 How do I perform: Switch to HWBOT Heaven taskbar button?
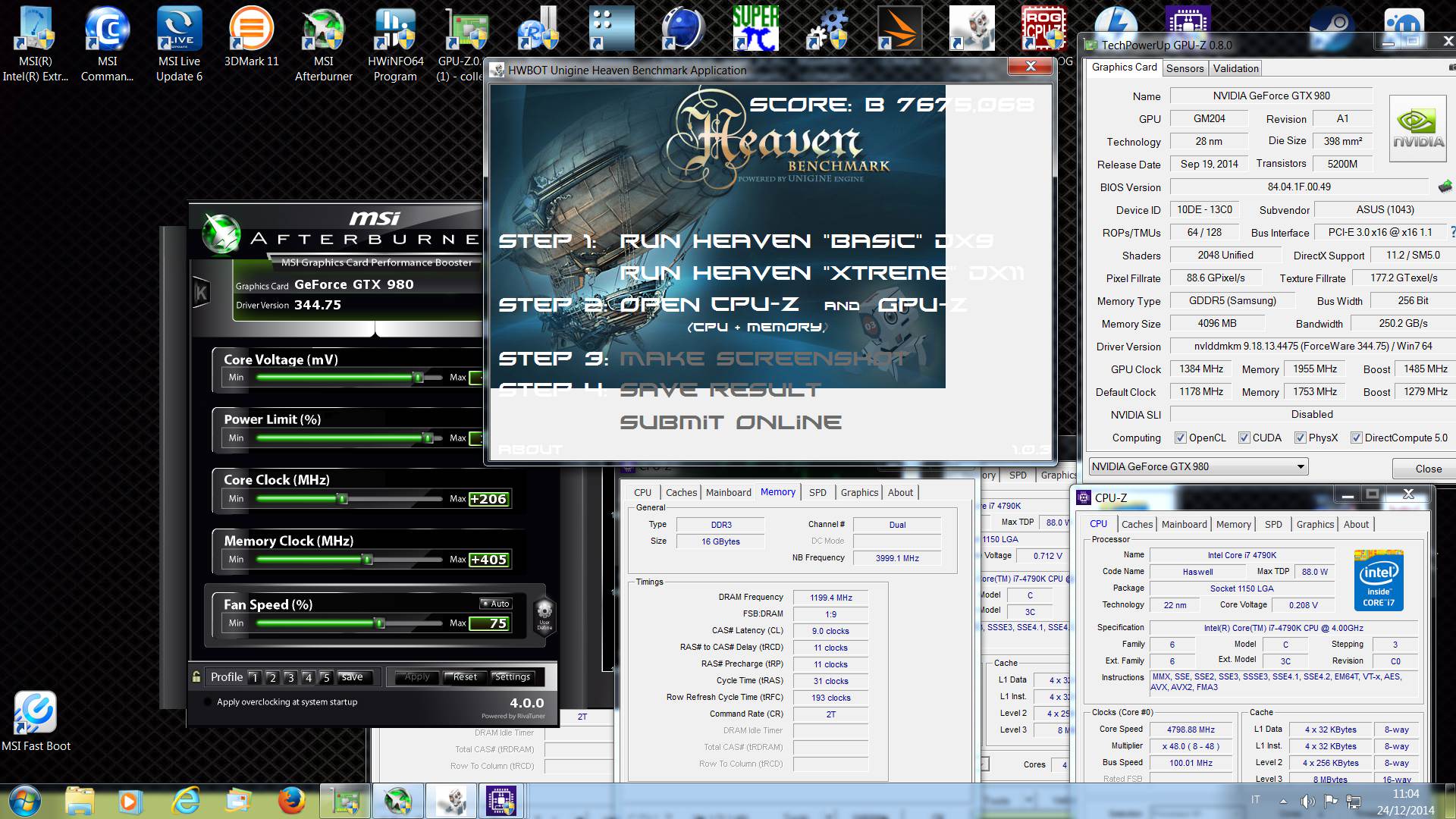click(x=450, y=801)
